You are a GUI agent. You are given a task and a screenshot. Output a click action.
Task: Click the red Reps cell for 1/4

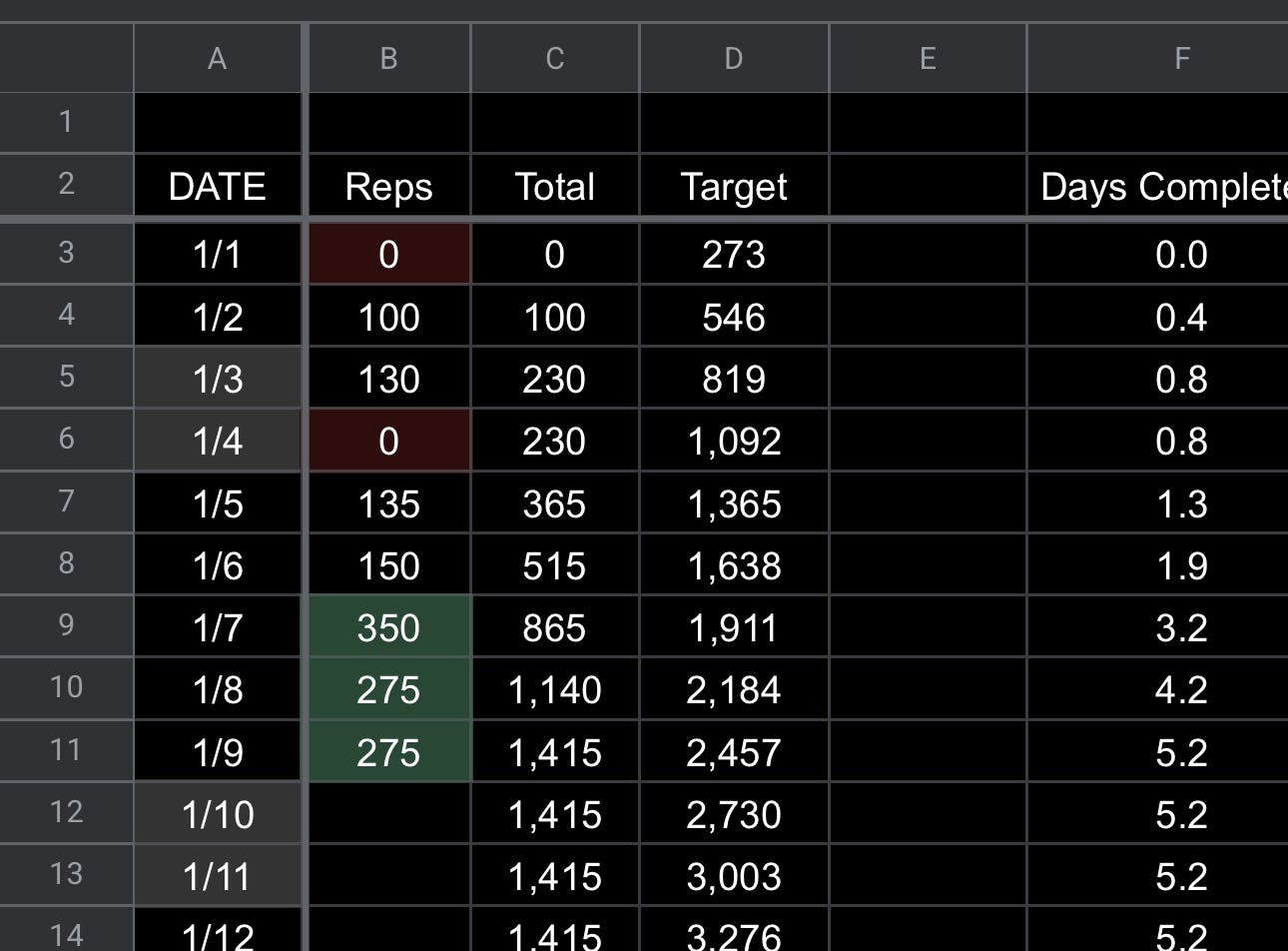[x=388, y=441]
